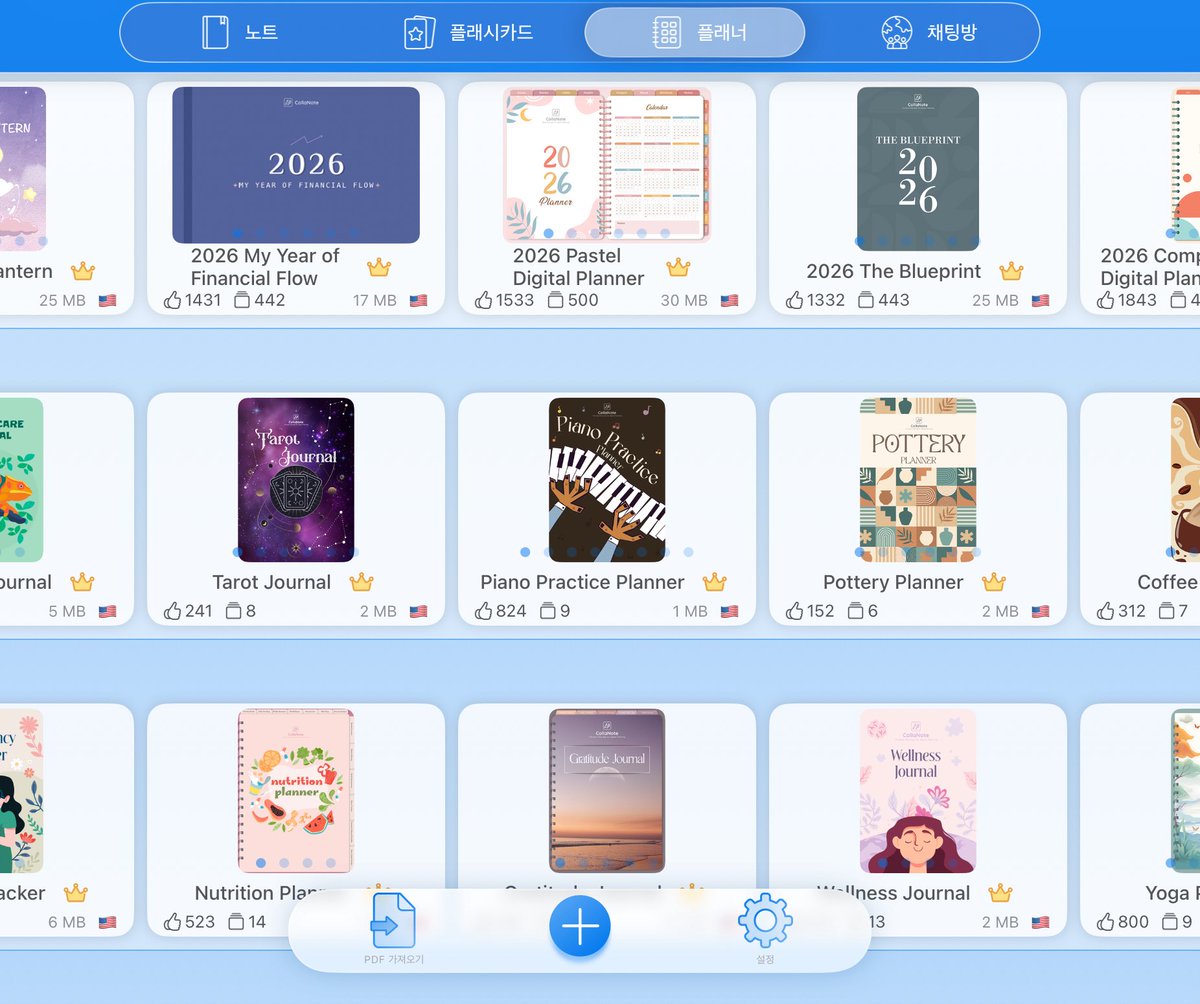Like 2026 The Blueprint thumbs-up icon
The width and height of the screenshot is (1200, 1004).
(x=795, y=299)
